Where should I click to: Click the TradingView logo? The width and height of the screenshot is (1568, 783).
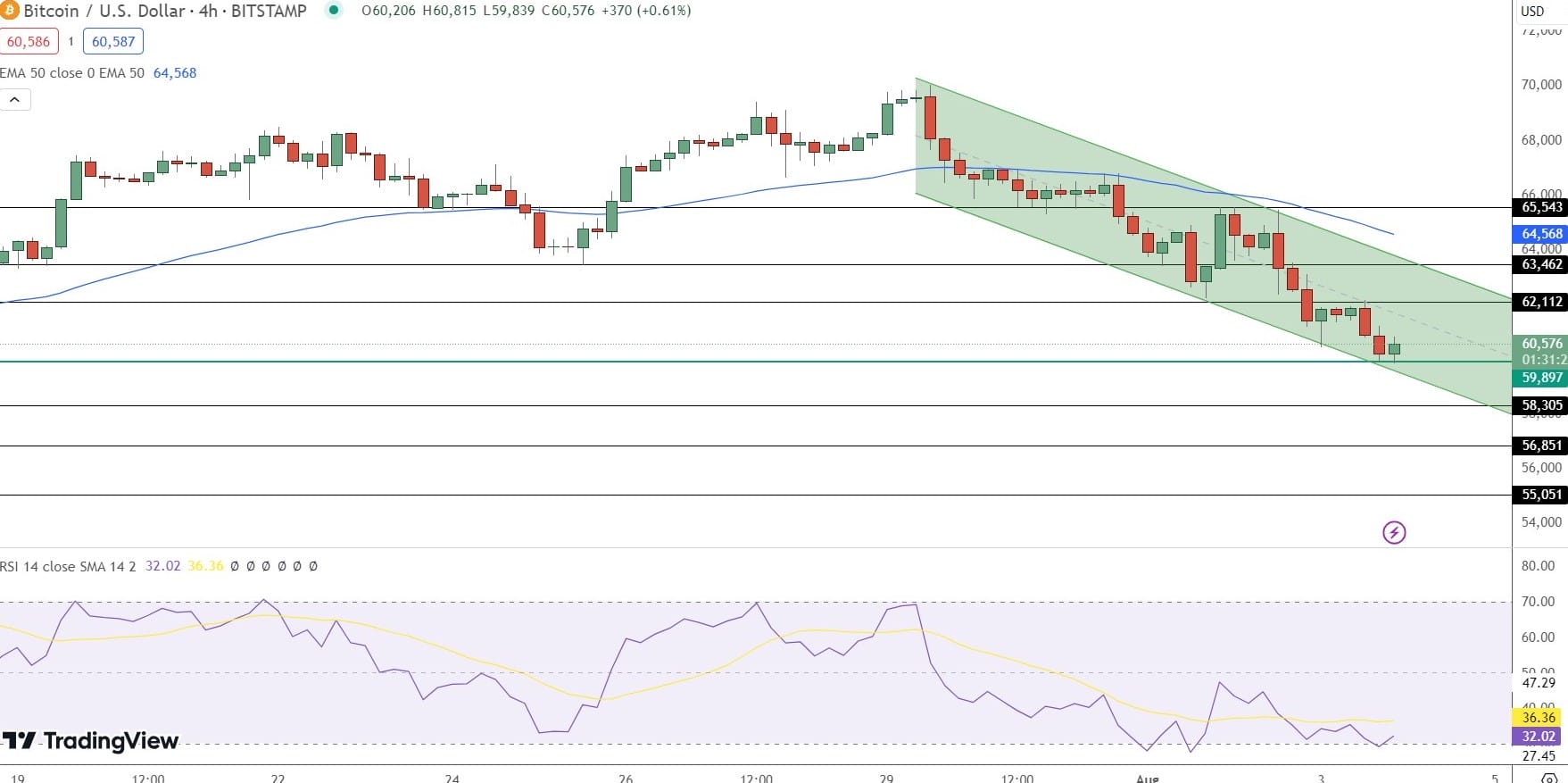[x=90, y=741]
